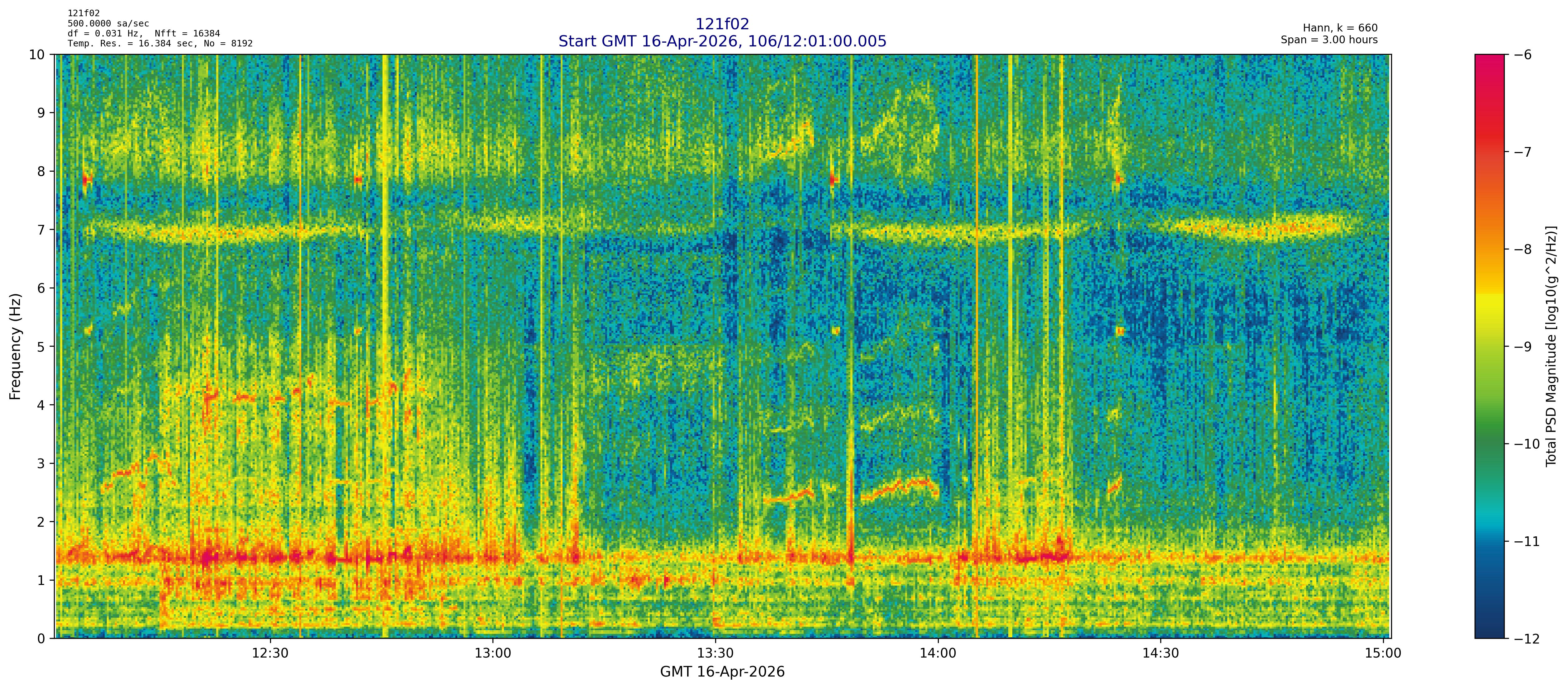Click the Total PSD Magnitude colorbar label
Viewport: 1568px width, 689px height.
tap(1551, 346)
